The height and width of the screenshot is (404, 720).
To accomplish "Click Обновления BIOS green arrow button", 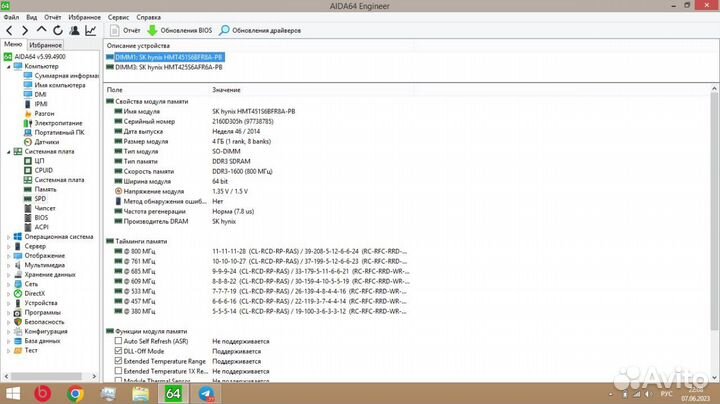I will coord(180,30).
